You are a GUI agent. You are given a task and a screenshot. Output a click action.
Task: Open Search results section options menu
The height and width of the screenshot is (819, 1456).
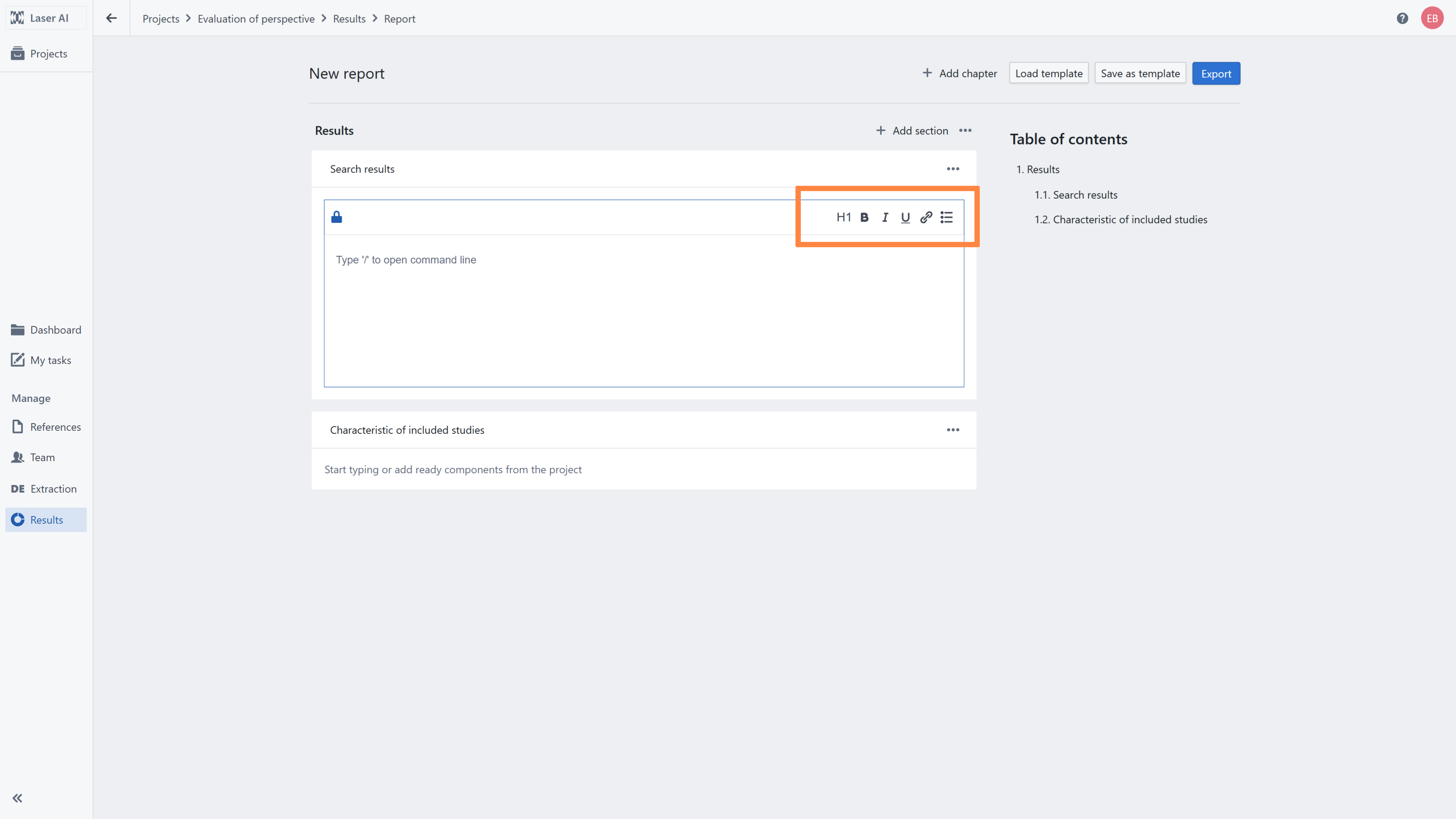(x=953, y=169)
